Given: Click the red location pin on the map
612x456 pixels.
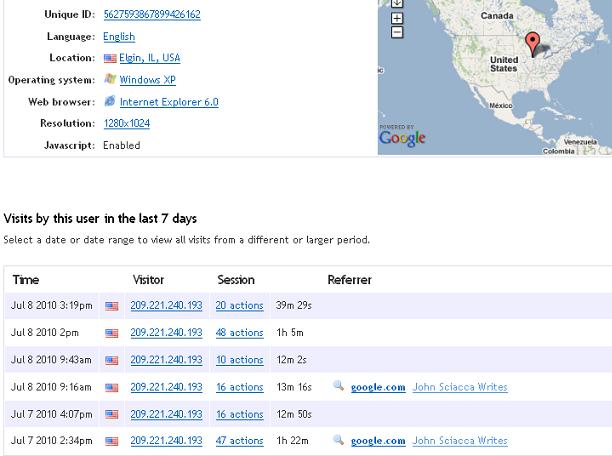Looking at the screenshot, I should point(533,44).
